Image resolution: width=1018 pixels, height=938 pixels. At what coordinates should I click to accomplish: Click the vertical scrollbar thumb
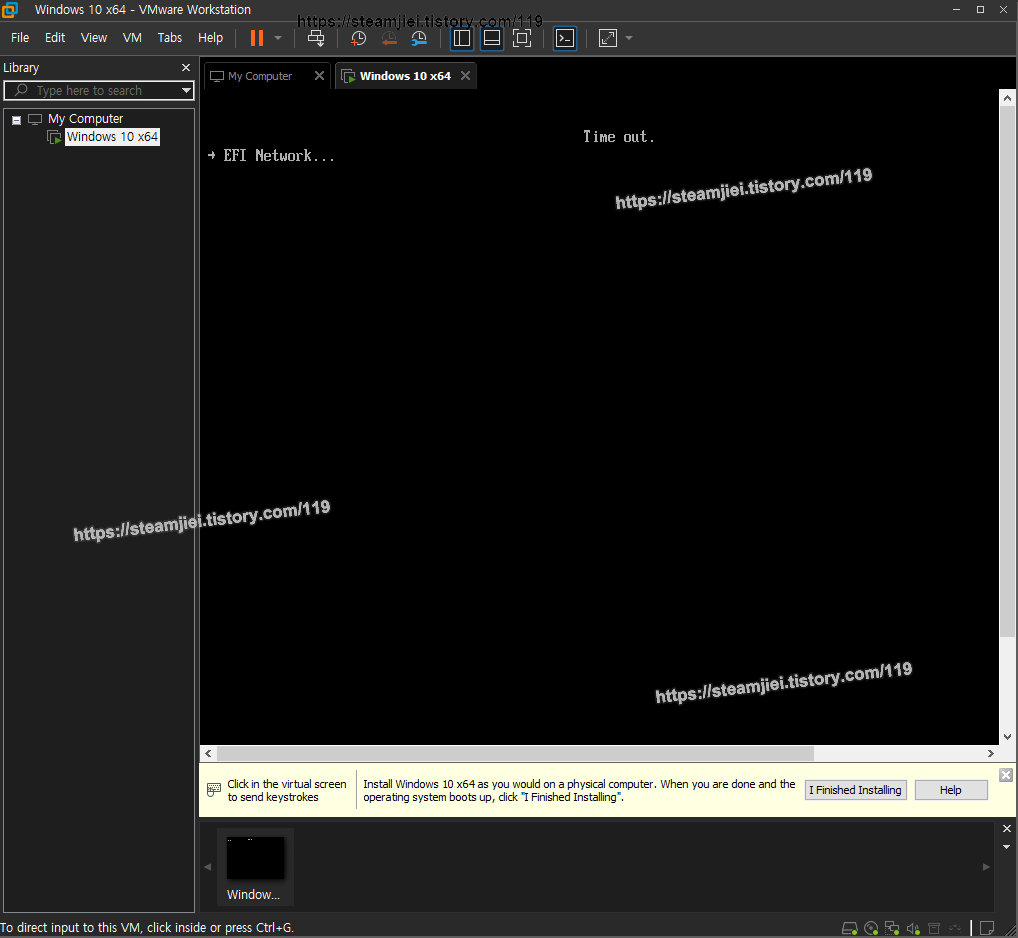point(1007,372)
